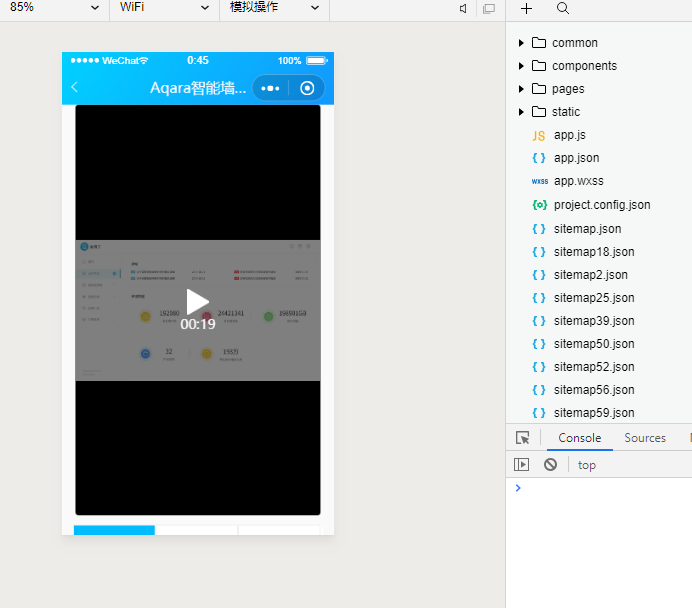Image resolution: width=692 pixels, height=608 pixels.
Task: Click the braces icon of sitemap.json
Action: [x=539, y=229]
